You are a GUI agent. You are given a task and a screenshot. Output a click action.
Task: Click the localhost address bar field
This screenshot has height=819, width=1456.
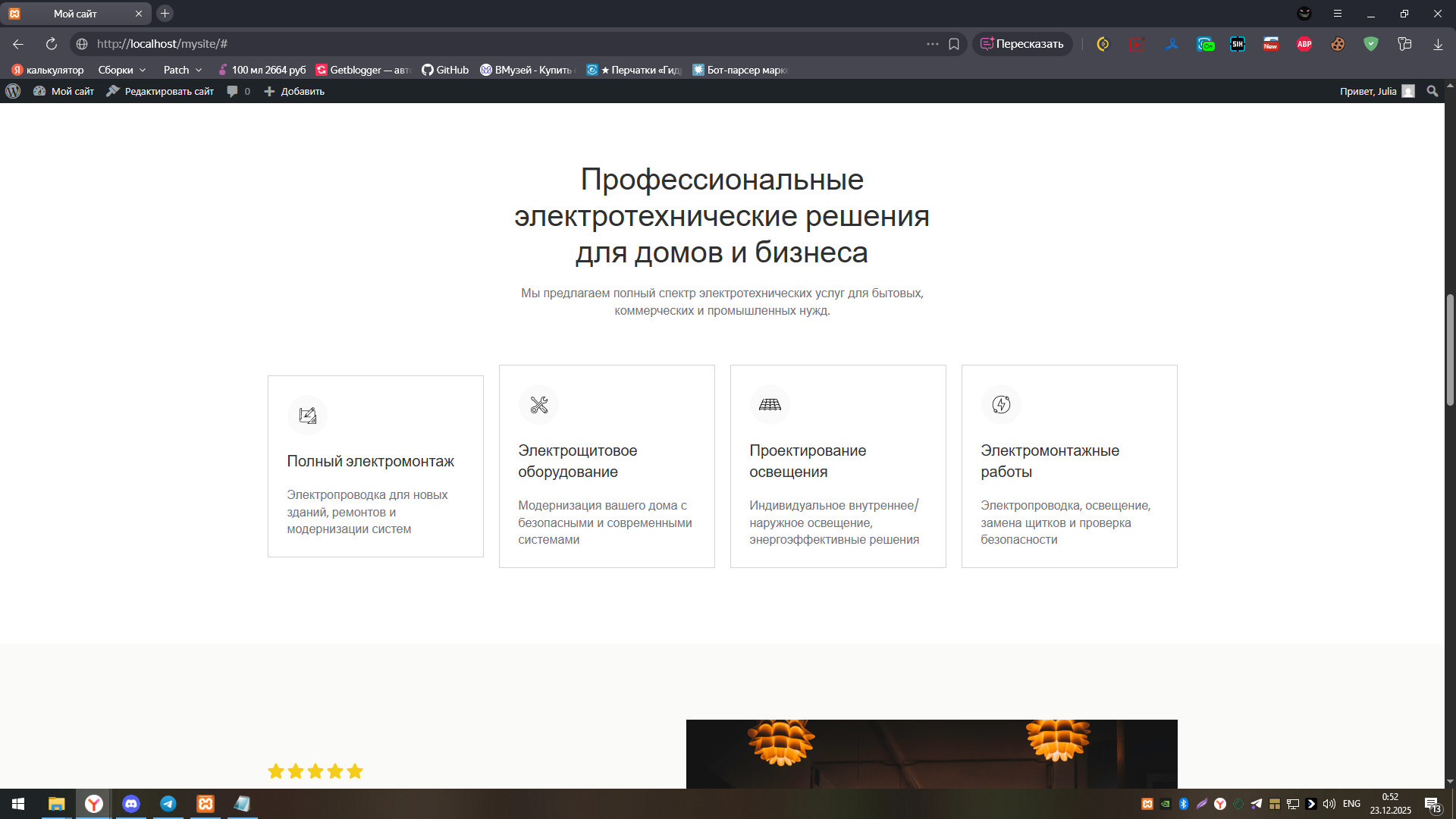500,44
